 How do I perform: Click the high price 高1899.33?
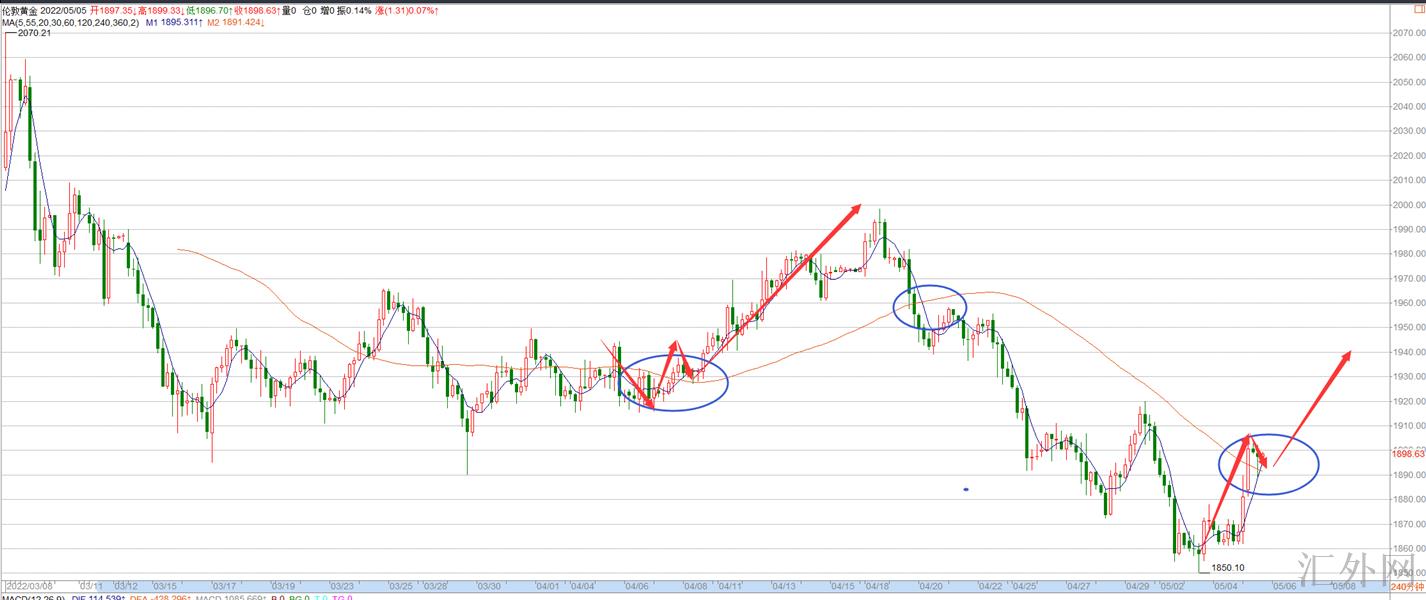(x=161, y=10)
